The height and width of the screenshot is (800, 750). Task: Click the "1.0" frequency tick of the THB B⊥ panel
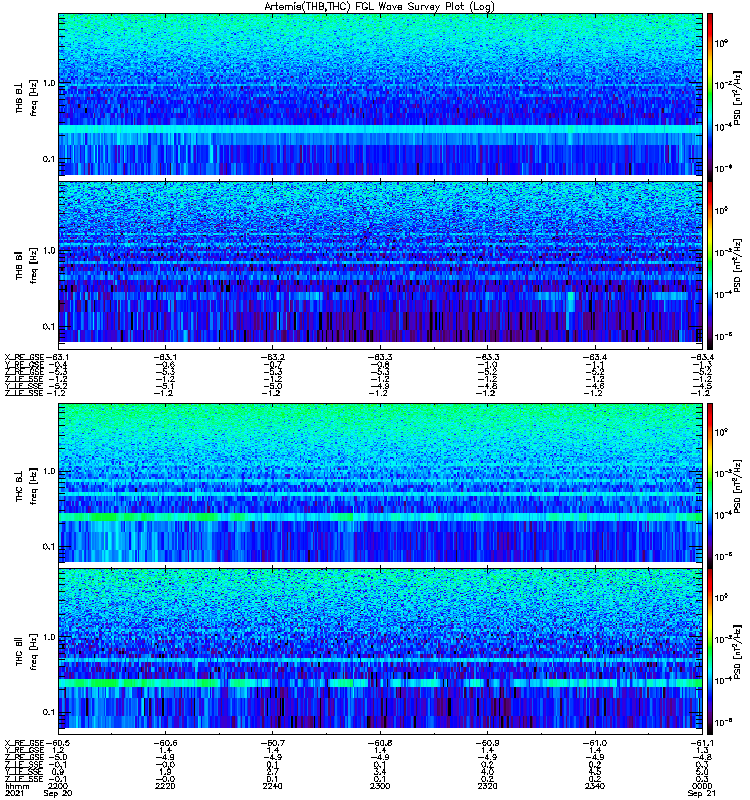[x=49, y=83]
